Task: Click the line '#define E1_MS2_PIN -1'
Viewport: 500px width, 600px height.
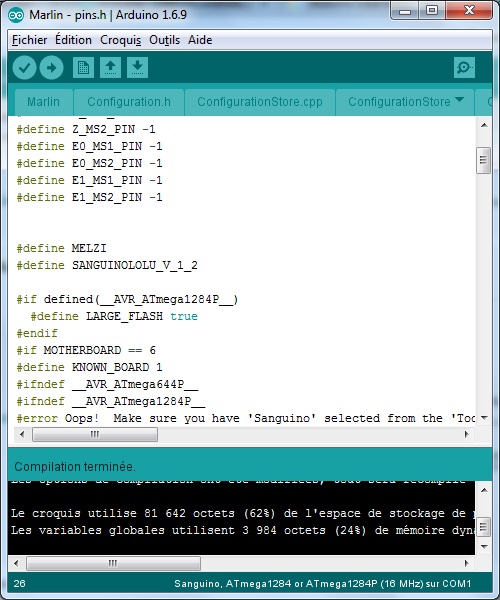Action: (90, 197)
